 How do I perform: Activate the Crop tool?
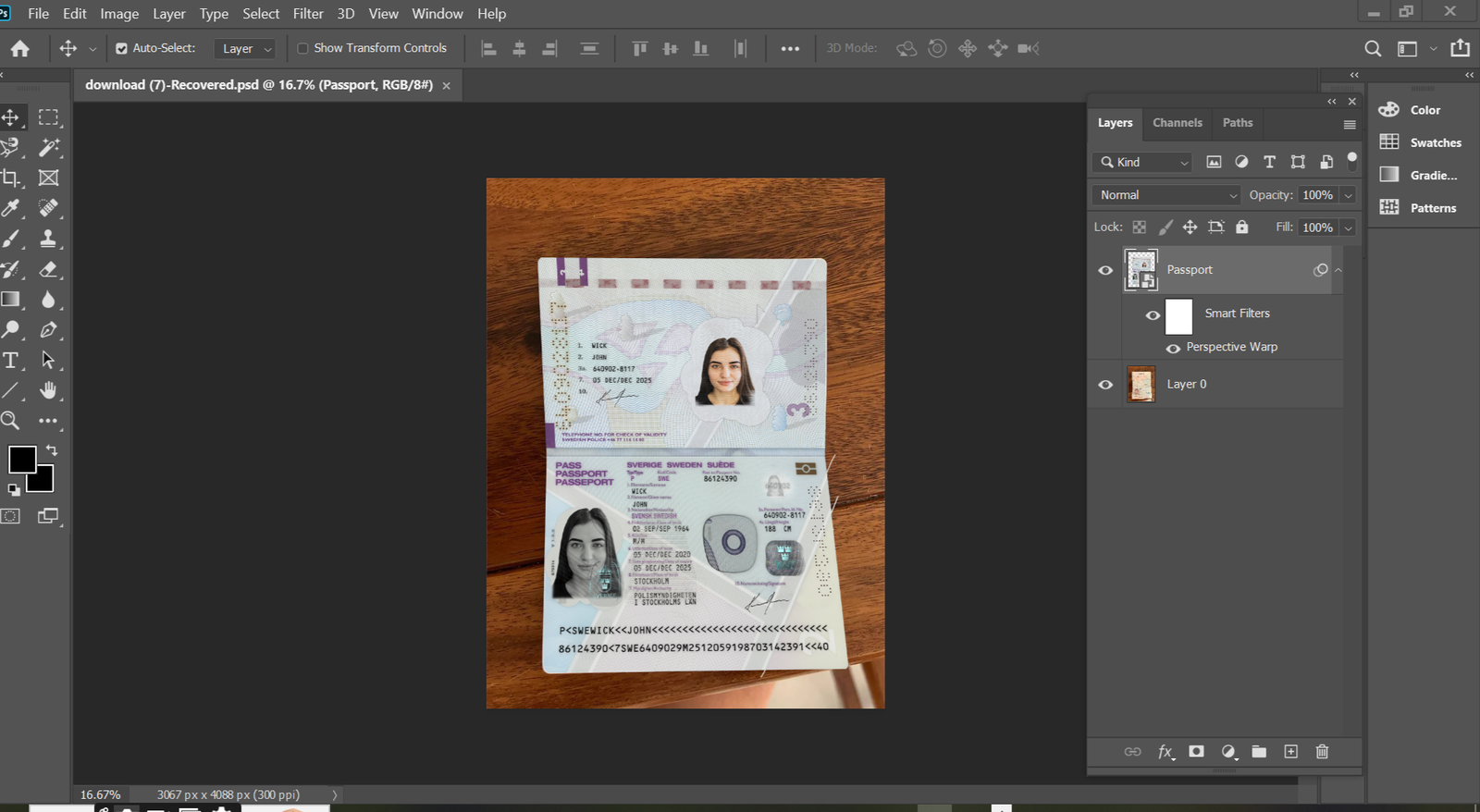(10, 178)
